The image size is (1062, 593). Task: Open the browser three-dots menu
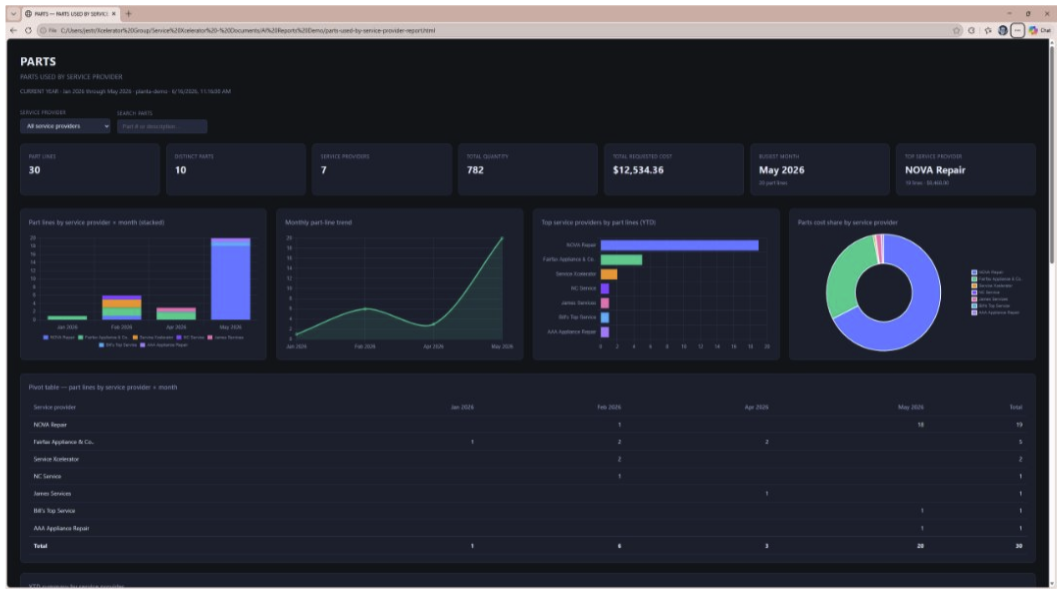pos(1017,30)
